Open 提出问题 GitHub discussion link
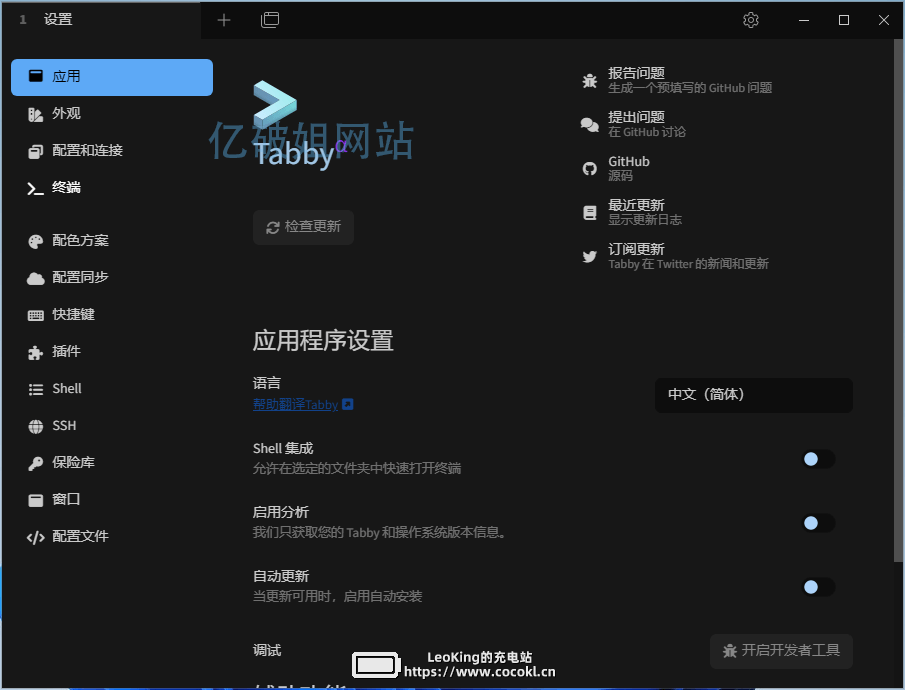905x690 pixels. pos(634,124)
